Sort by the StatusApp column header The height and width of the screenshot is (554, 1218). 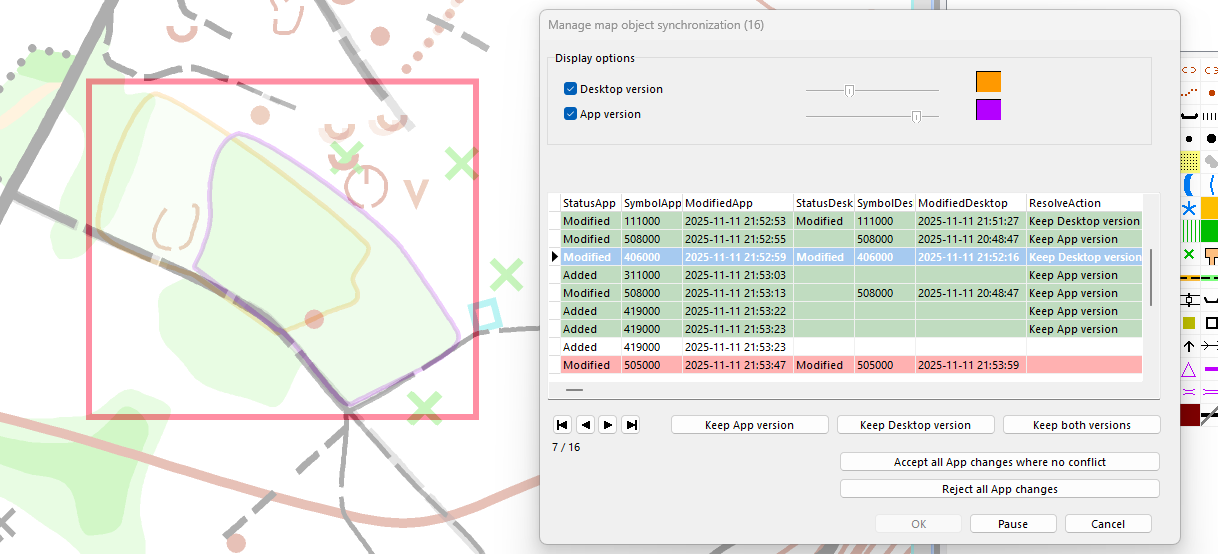coord(590,203)
